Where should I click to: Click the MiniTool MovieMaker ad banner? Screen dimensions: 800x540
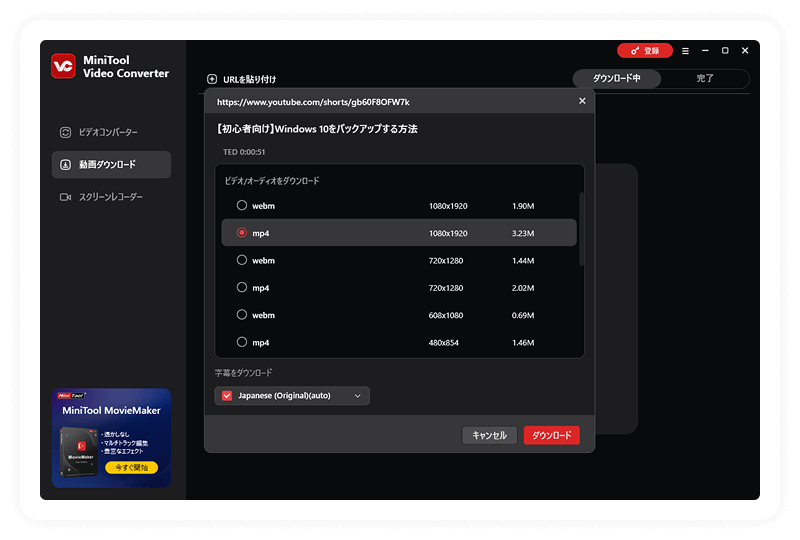[111, 438]
